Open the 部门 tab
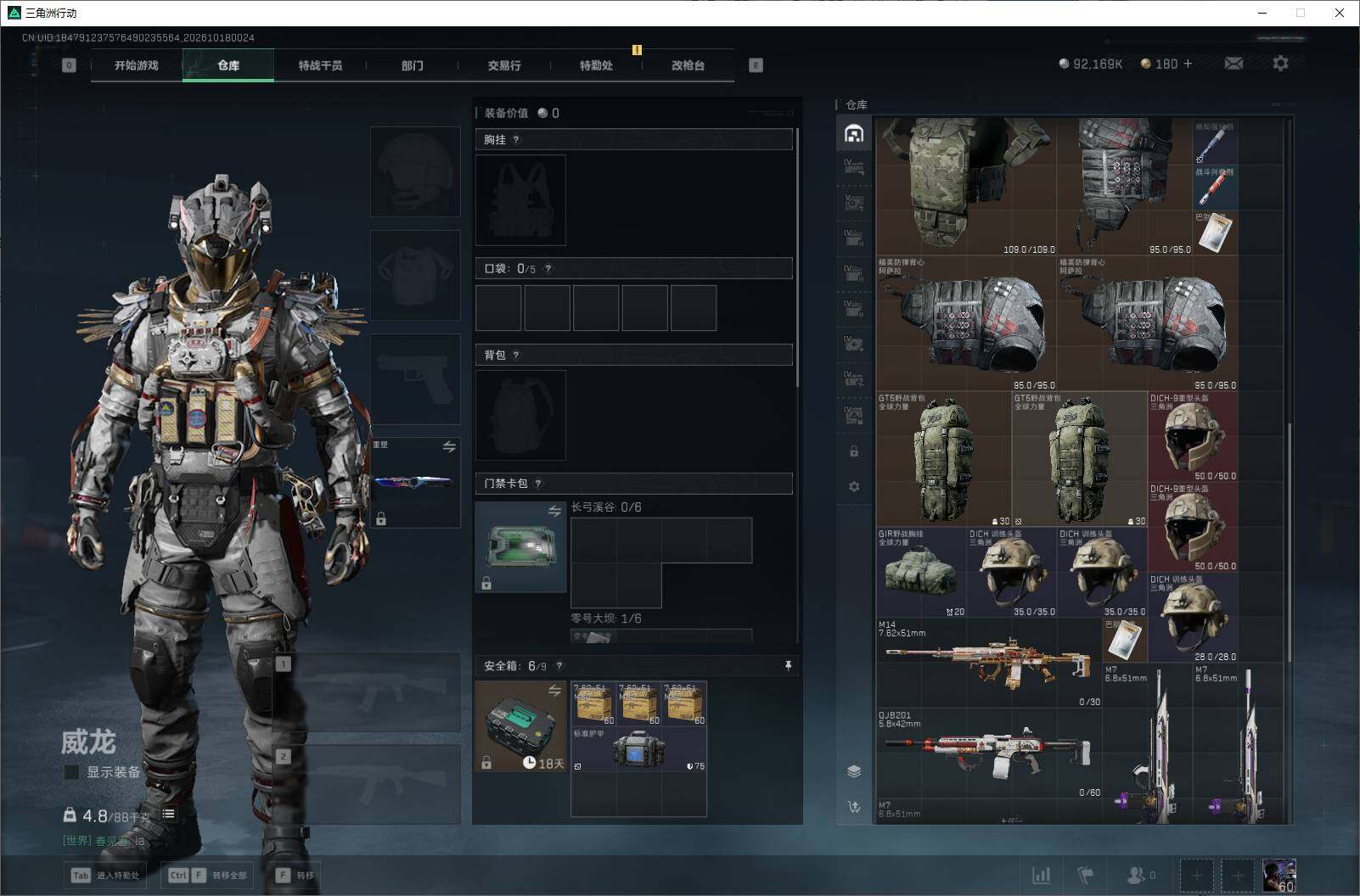This screenshot has height=896, width=1360. tap(413, 65)
